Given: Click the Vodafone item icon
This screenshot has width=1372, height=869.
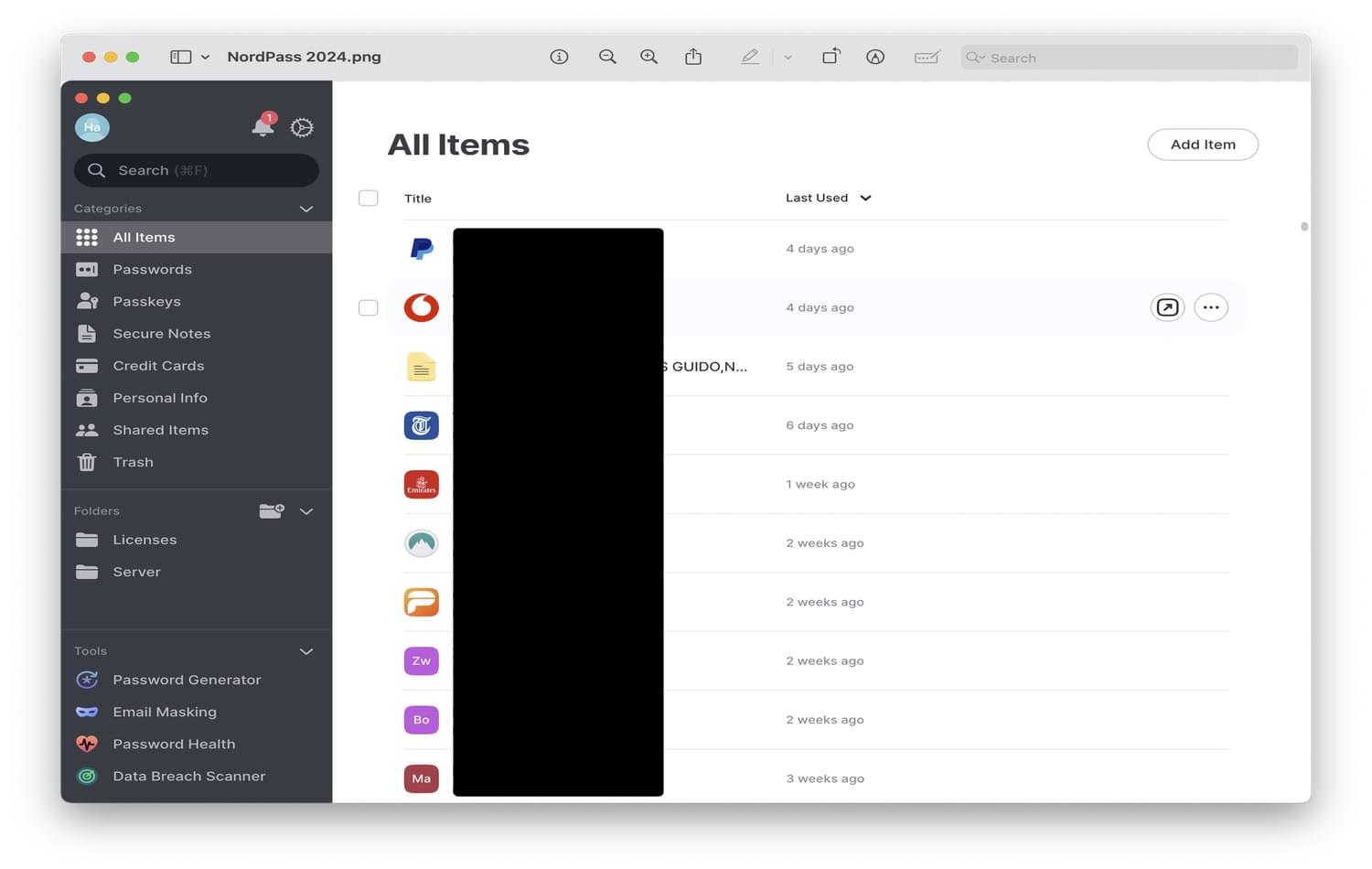Looking at the screenshot, I should [422, 307].
